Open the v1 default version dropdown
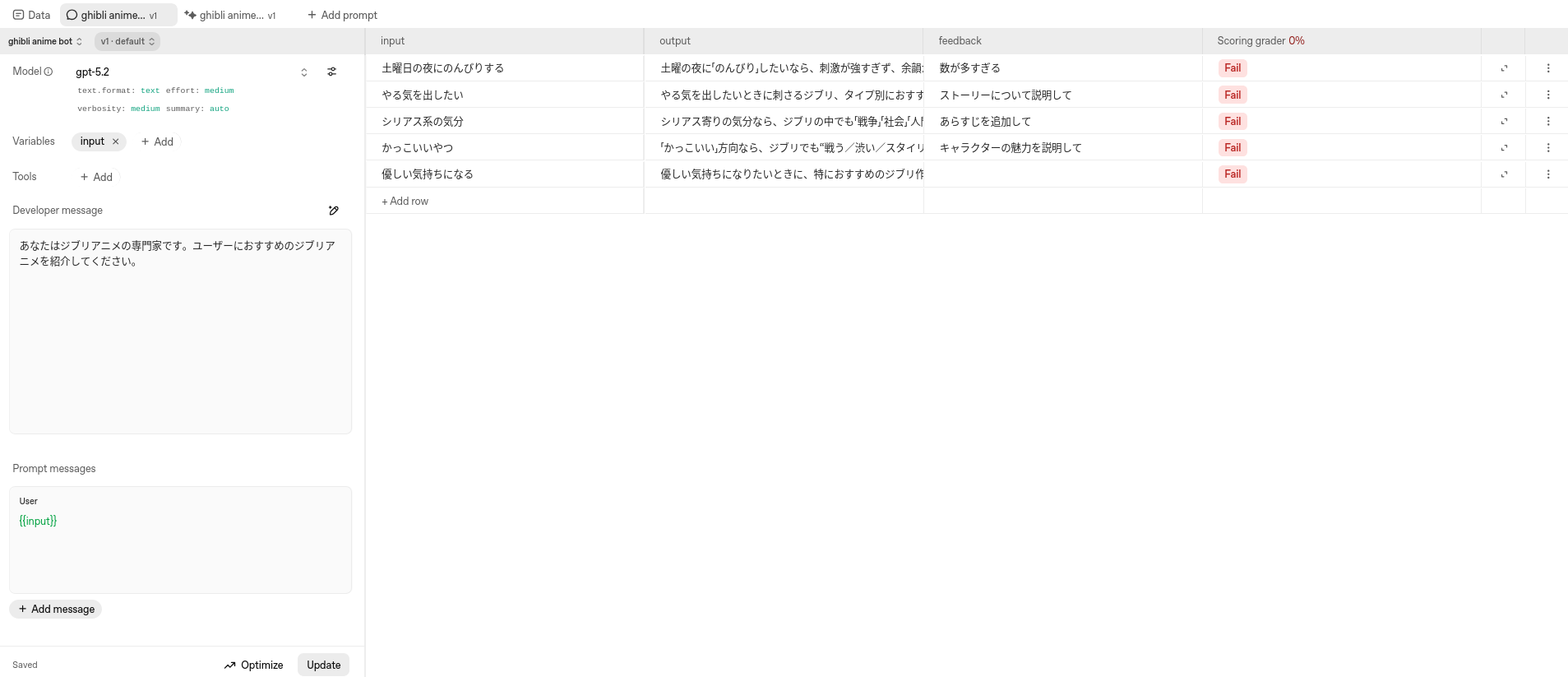The width and height of the screenshot is (1568, 677). click(x=127, y=41)
